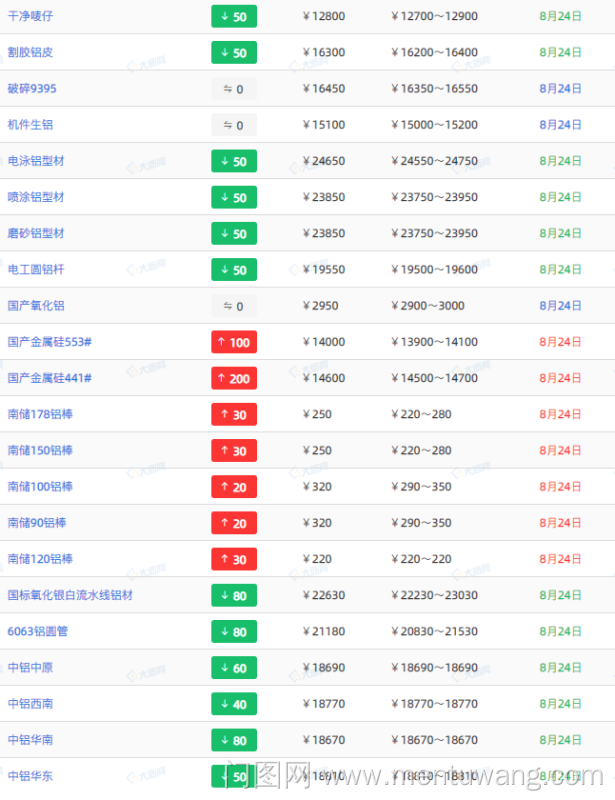Go to the 电工圆铝杆 link
Viewport: 615px width, 800px height.
(x=36, y=270)
